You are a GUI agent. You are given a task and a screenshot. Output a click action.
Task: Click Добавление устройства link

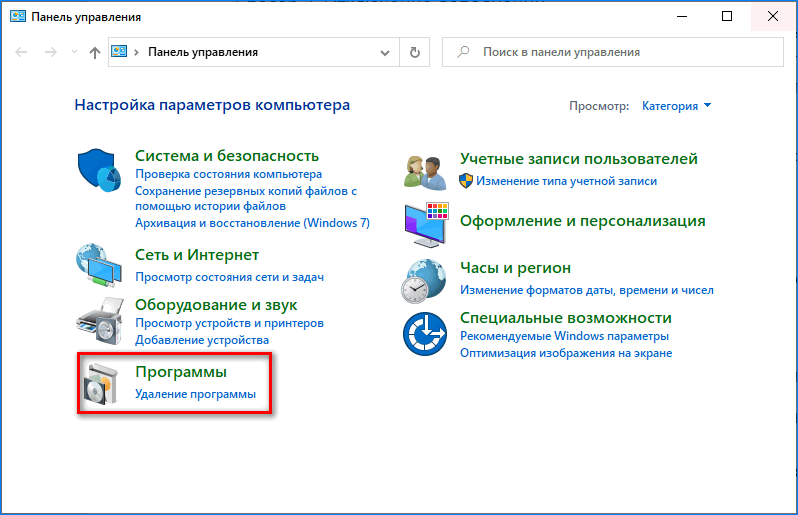click(202, 340)
